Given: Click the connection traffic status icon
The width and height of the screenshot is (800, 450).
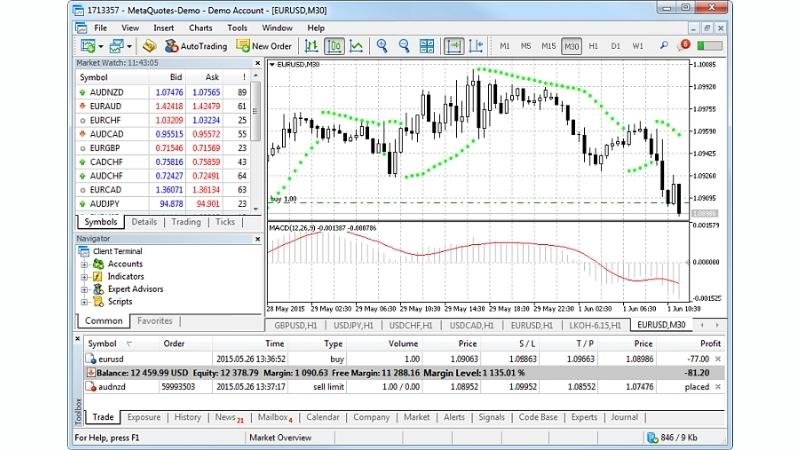Looking at the screenshot, I should (x=652, y=438).
